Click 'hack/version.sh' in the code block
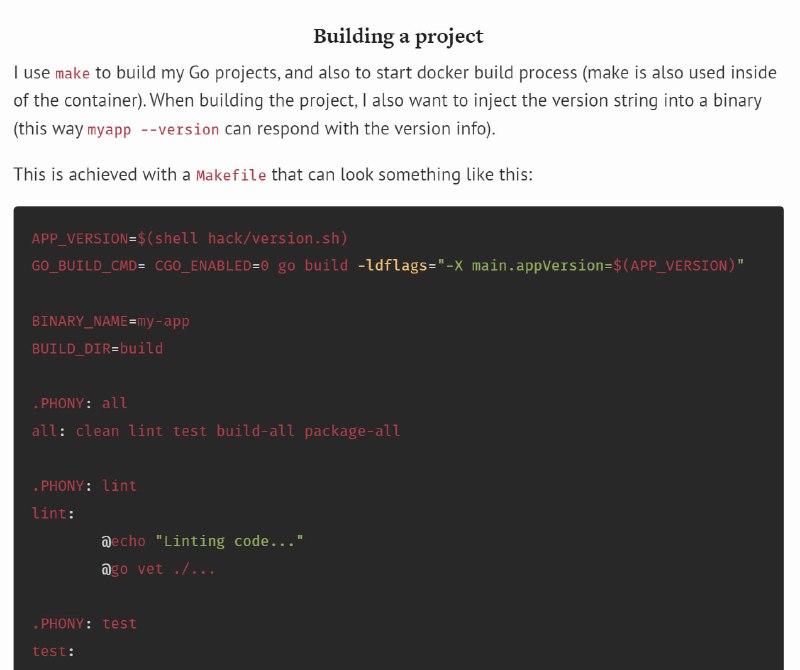This screenshot has width=800, height=670. point(274,239)
